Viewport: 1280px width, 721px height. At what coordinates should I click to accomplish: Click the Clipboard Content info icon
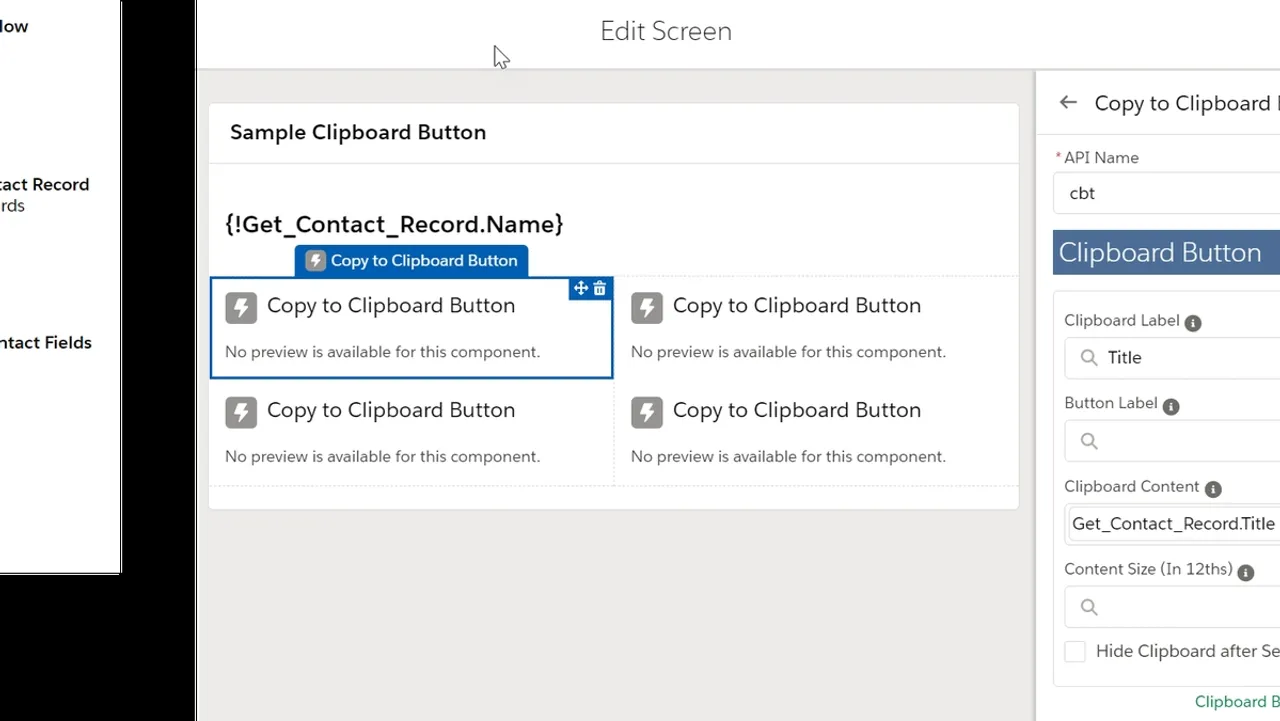[1212, 488]
